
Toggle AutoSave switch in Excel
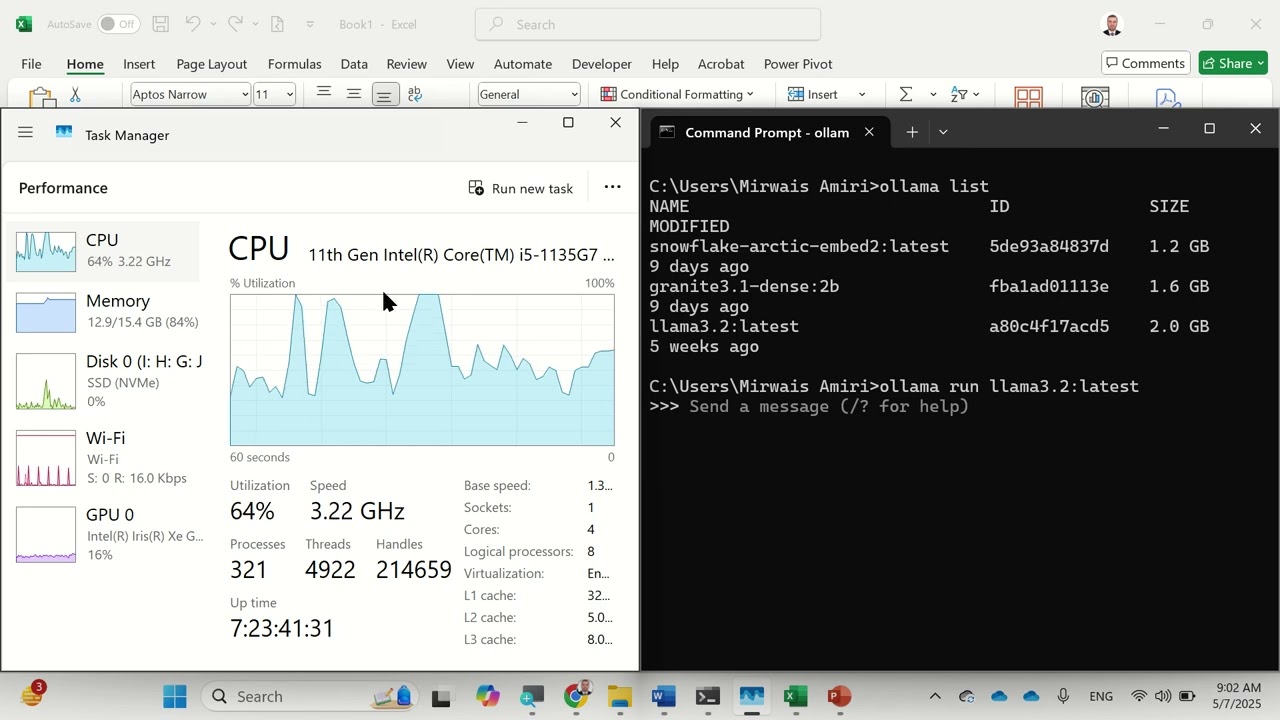click(x=118, y=24)
